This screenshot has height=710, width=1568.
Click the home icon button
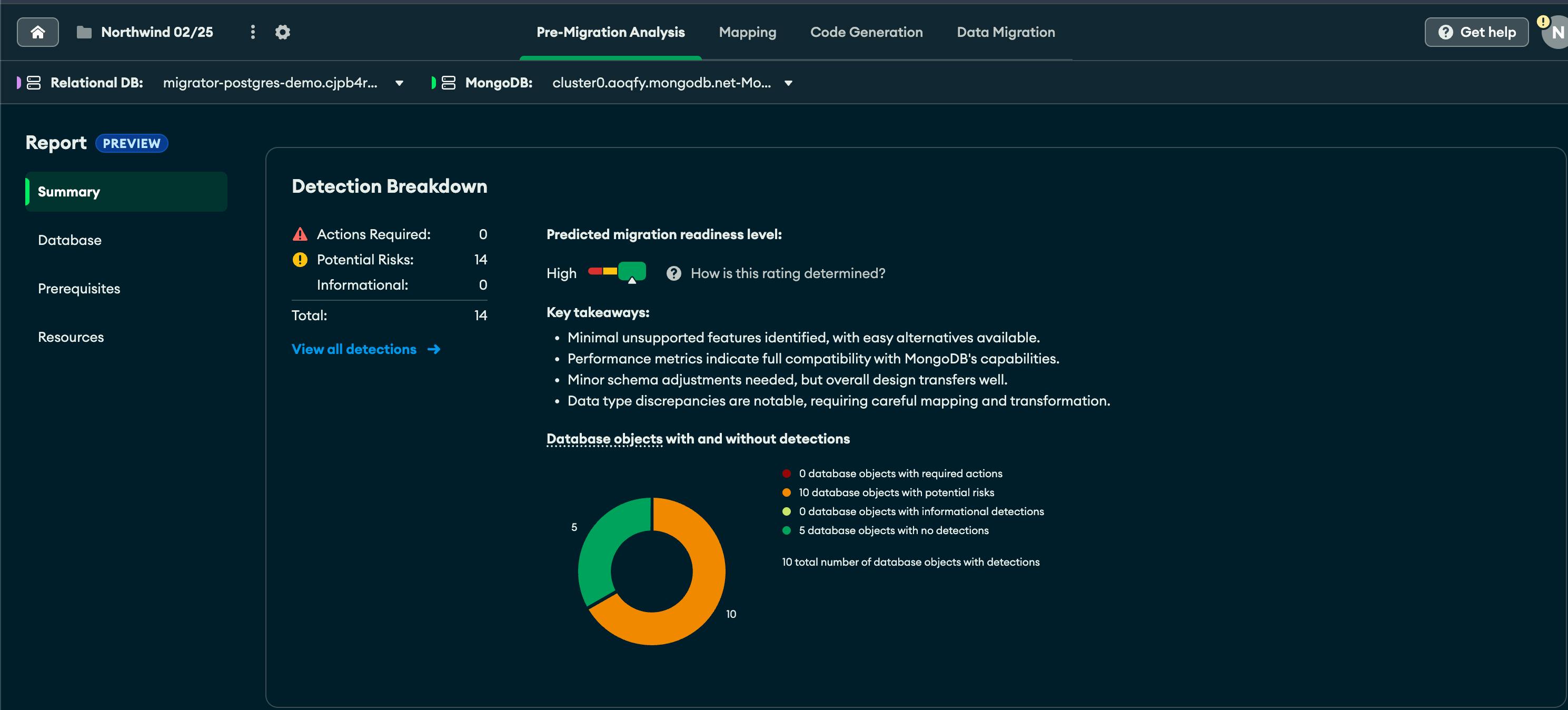(38, 32)
